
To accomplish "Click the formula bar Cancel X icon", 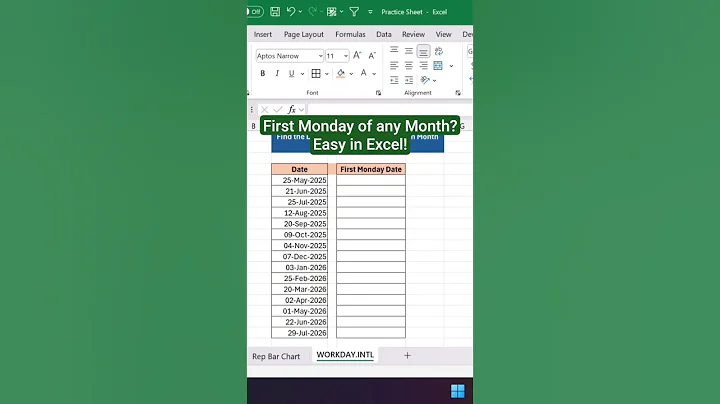I will tap(264, 109).
